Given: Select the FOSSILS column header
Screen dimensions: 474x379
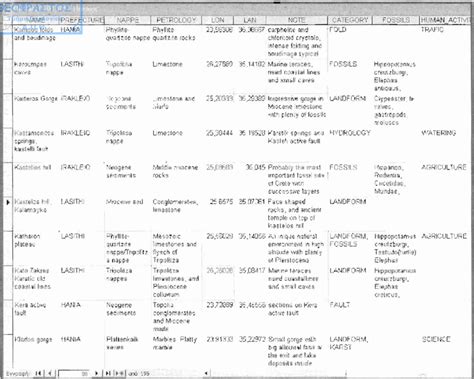Looking at the screenshot, I should pos(396,20).
